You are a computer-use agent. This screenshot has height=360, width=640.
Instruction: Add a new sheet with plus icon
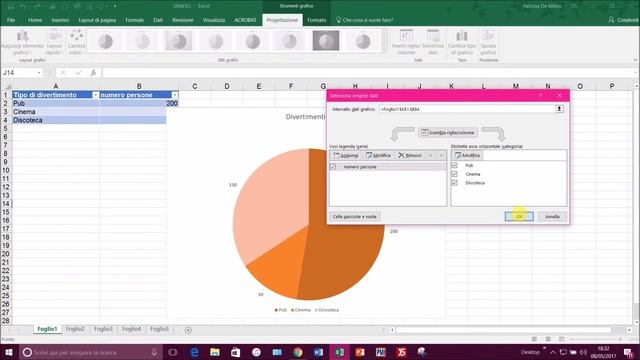tap(188, 330)
